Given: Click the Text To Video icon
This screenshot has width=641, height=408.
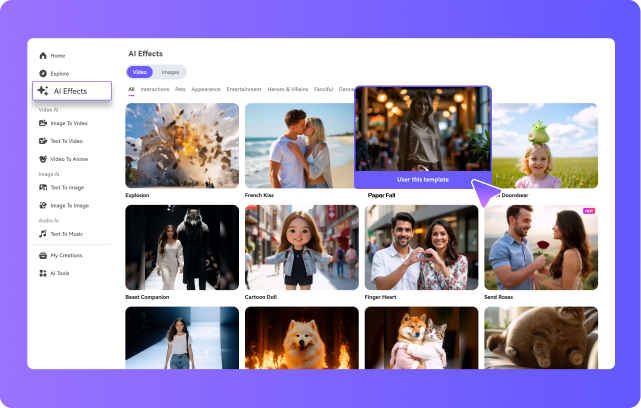Looking at the screenshot, I should point(43,141).
